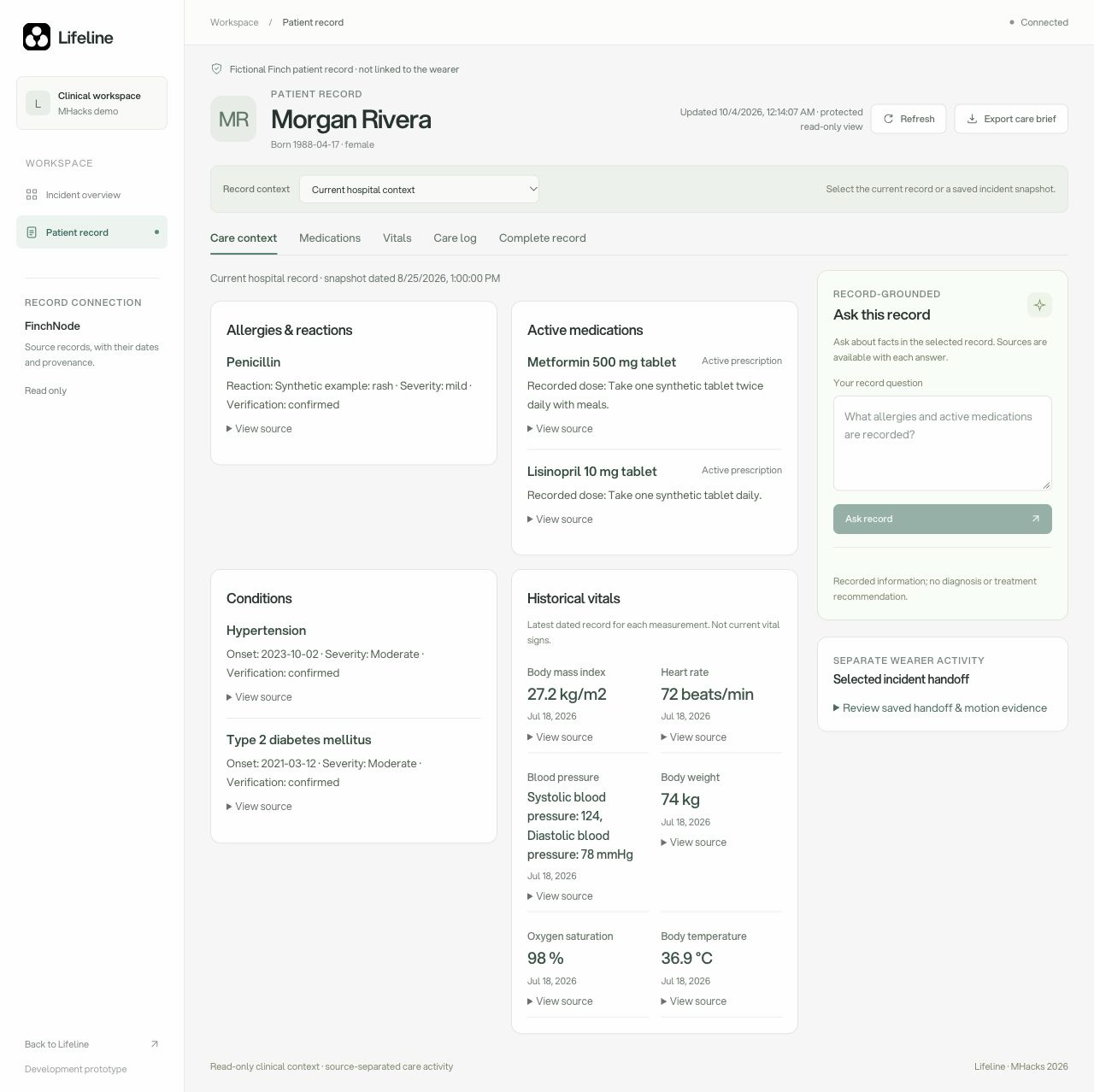The height and width of the screenshot is (1092, 1094).
Task: Click the MR patient avatar
Action: 233,119
